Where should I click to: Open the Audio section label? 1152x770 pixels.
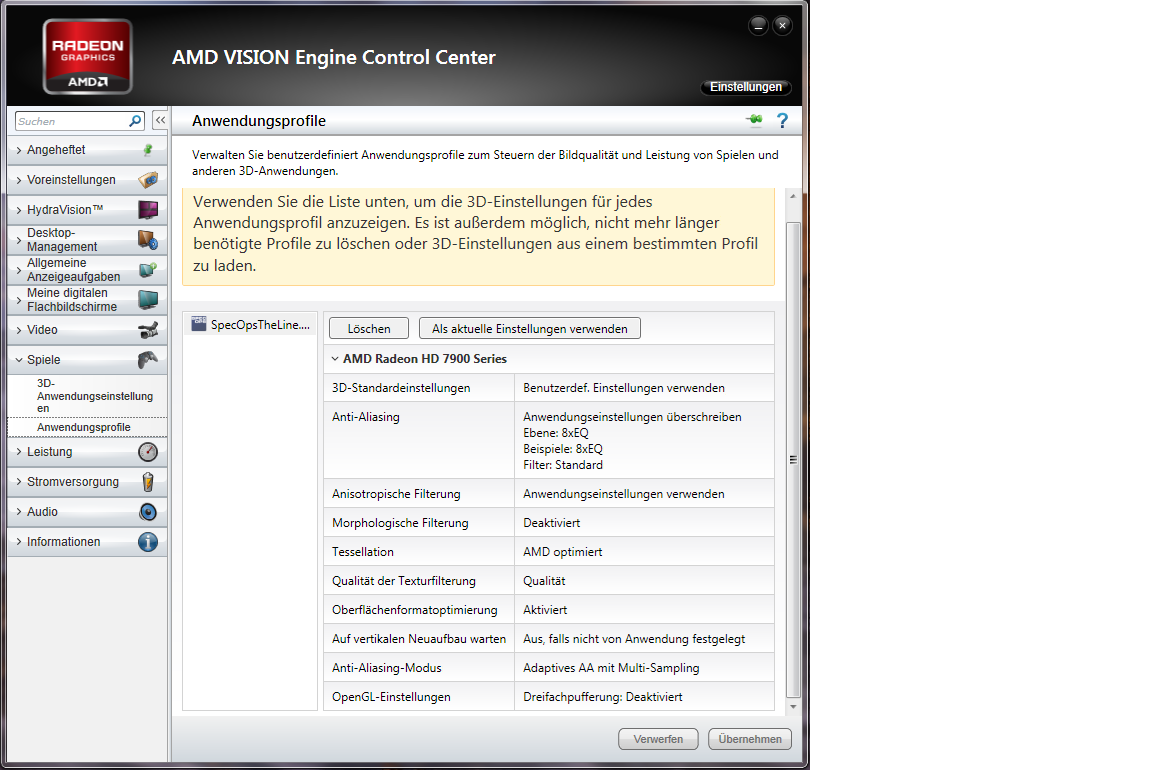42,512
